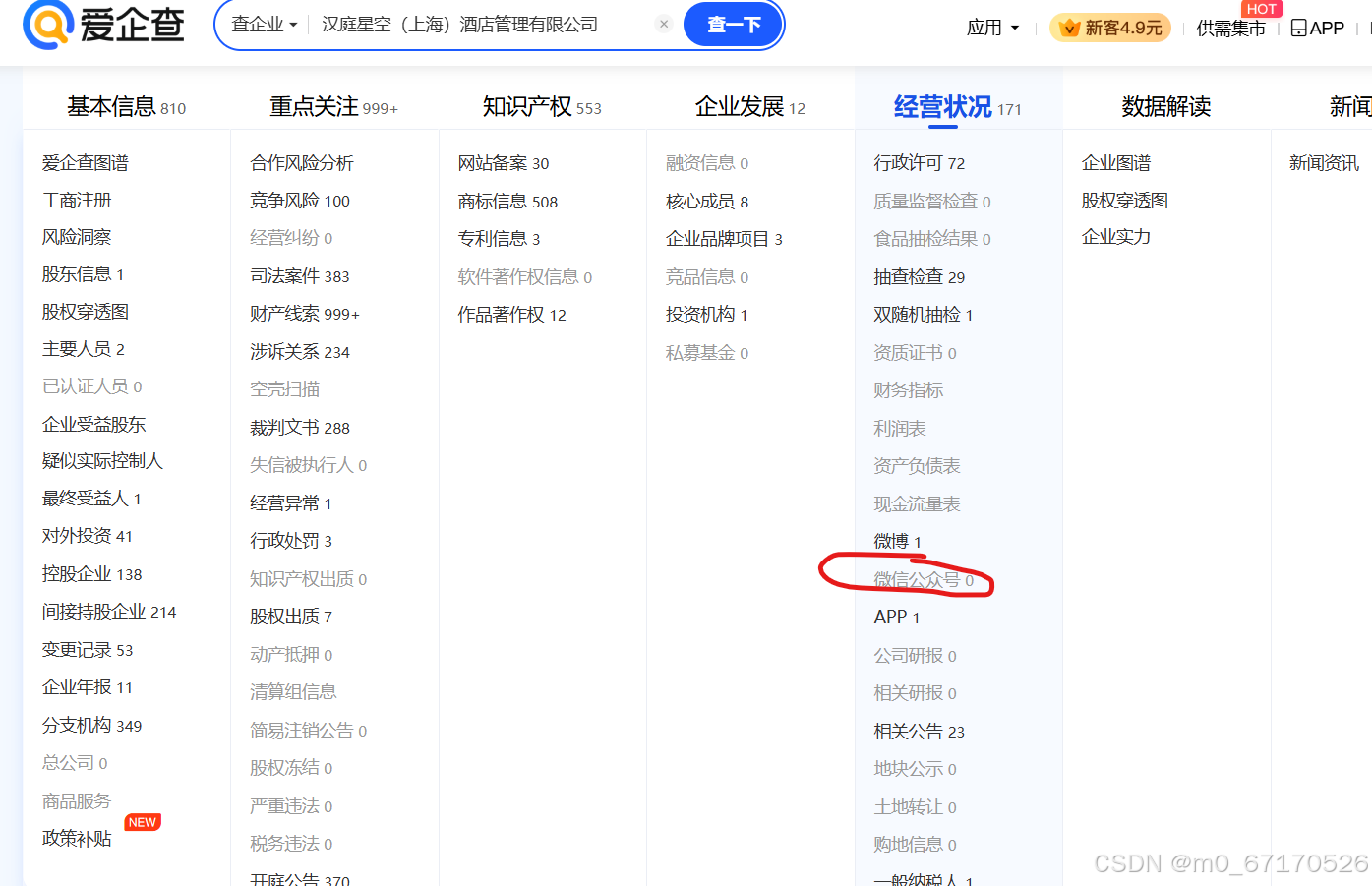1372x886 pixels.
Task: Open 企业年报 11
Action: [87, 687]
